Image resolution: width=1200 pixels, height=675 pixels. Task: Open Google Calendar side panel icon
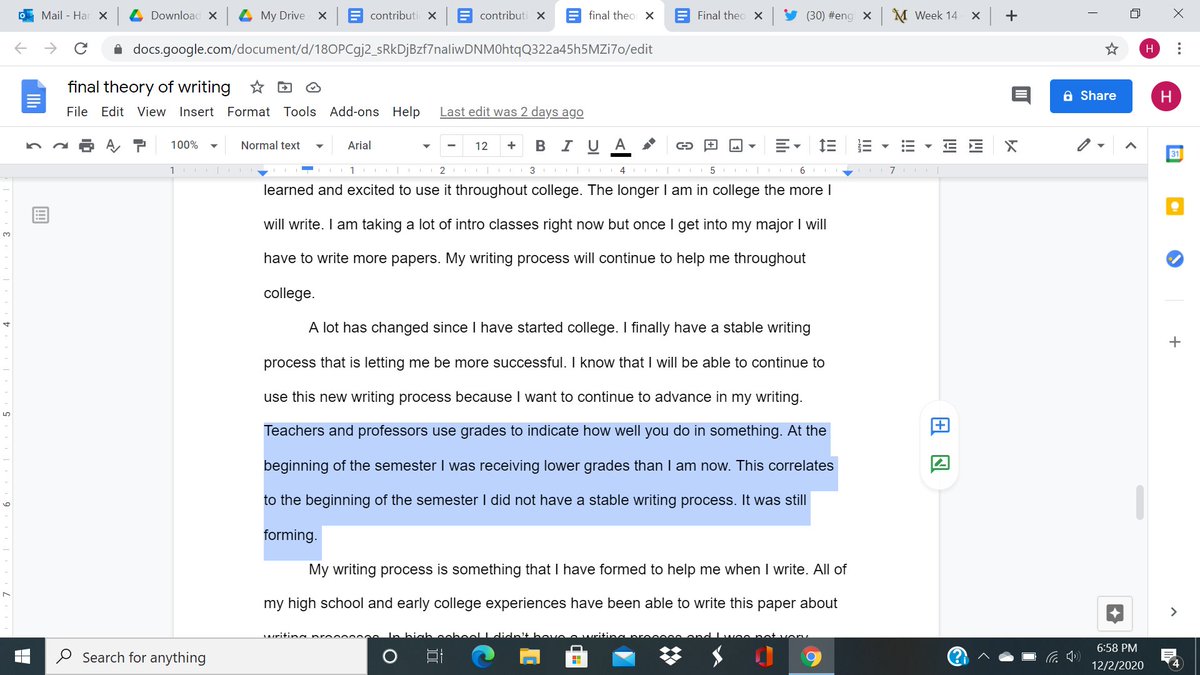1175,156
